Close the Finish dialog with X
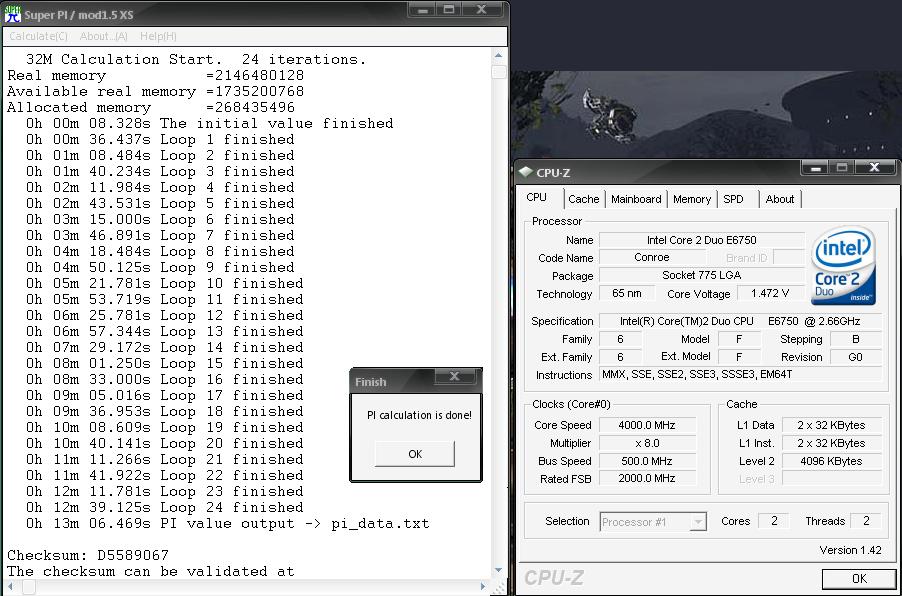This screenshot has width=902, height=596. (454, 376)
